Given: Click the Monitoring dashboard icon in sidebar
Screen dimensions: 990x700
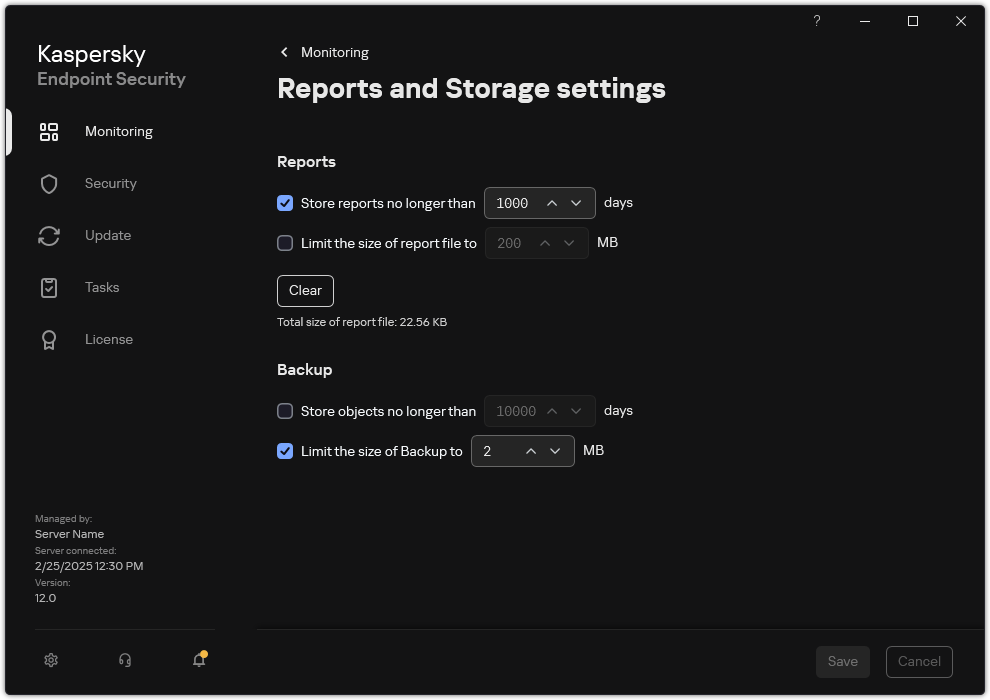Looking at the screenshot, I should (x=49, y=132).
